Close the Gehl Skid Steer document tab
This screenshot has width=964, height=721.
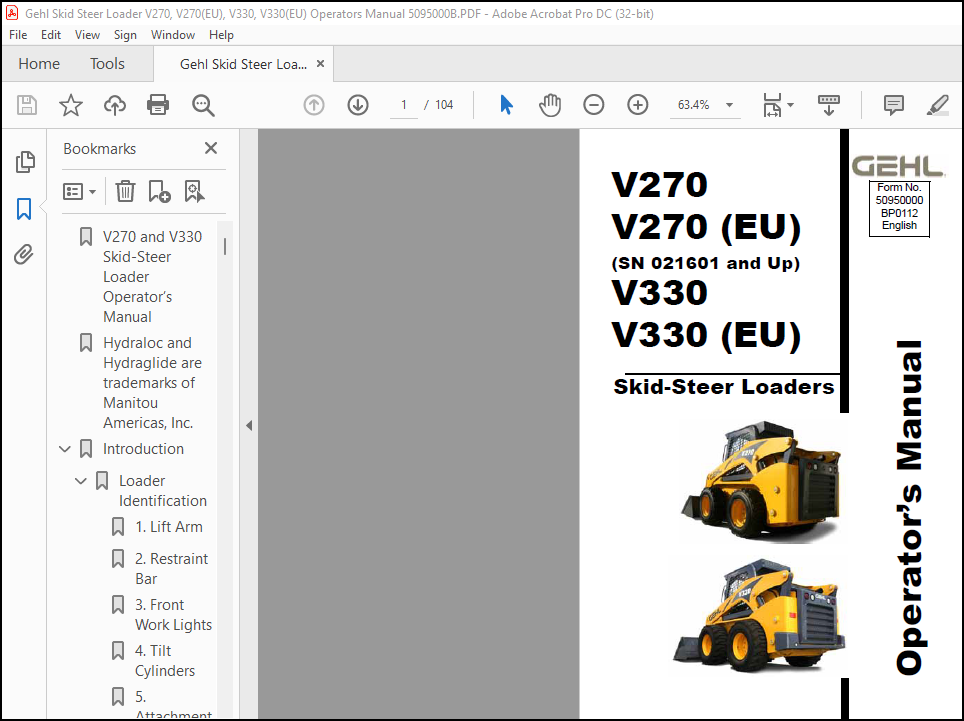(x=320, y=64)
